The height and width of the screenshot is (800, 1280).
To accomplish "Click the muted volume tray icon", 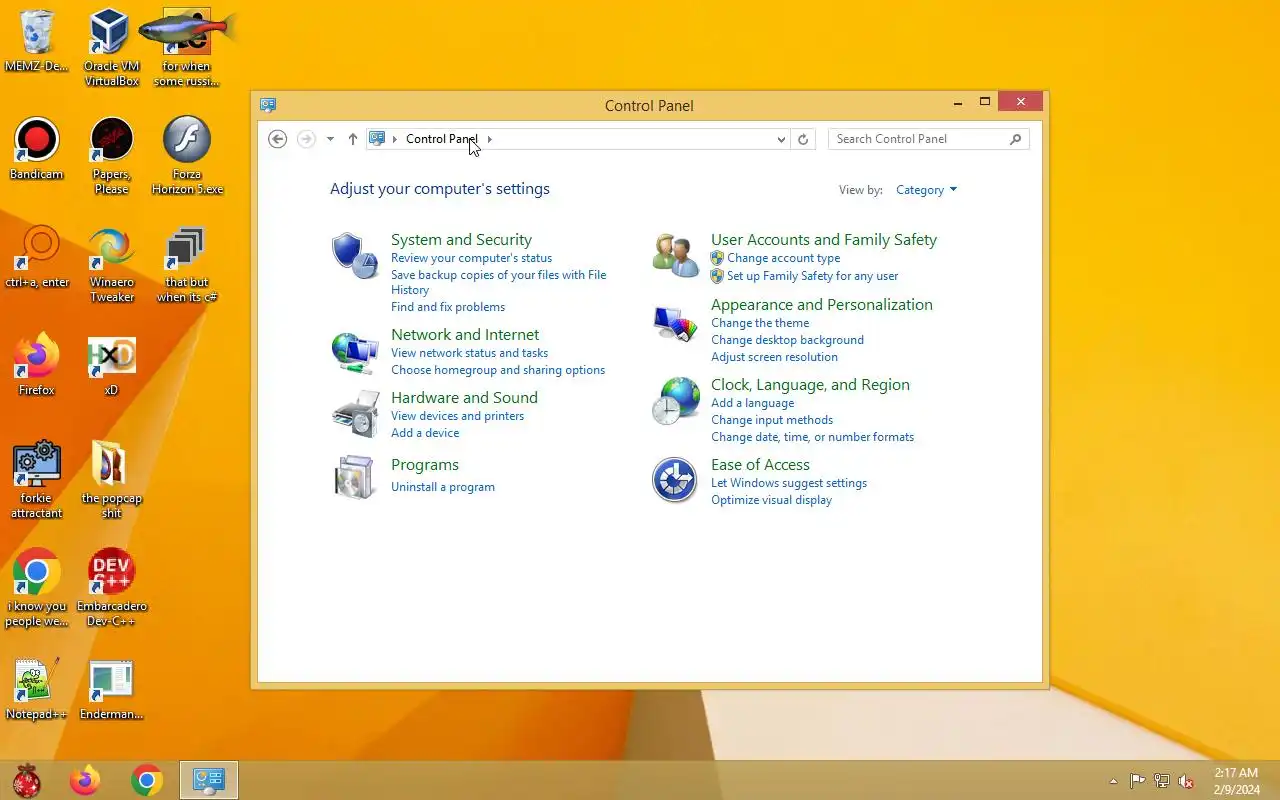I will 1186,781.
